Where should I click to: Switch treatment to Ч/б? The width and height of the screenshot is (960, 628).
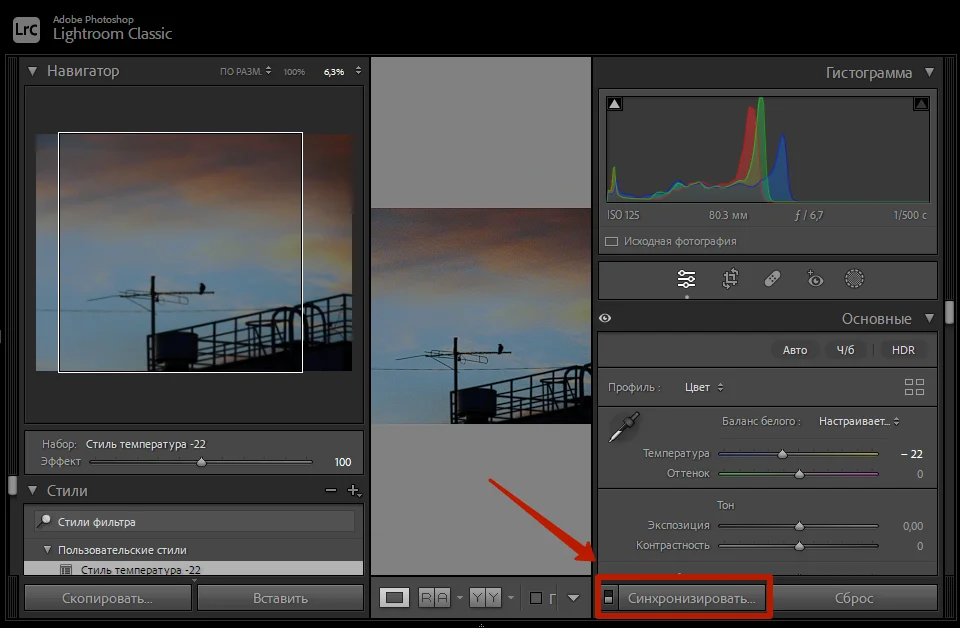(x=845, y=350)
